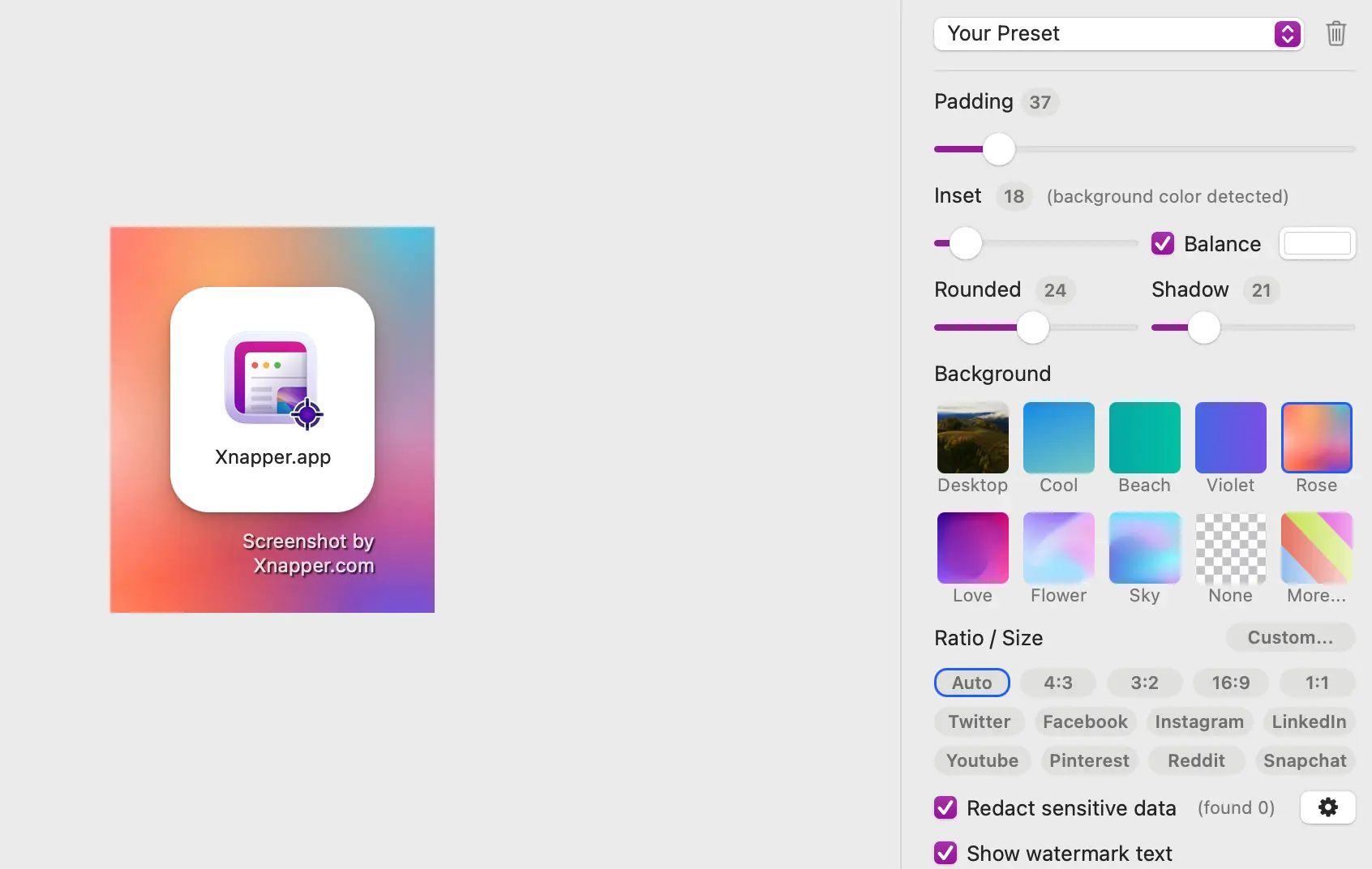Pick the Beach background swatch
This screenshot has height=869, width=1372.
(1144, 438)
